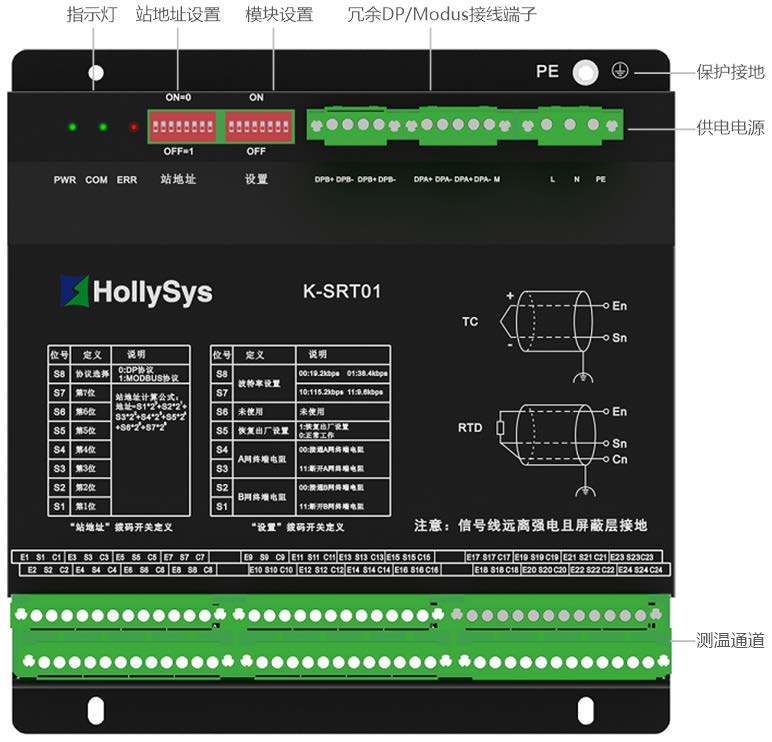Select the L N PE power terminal block
This screenshot has height=742, width=772.
571,126
